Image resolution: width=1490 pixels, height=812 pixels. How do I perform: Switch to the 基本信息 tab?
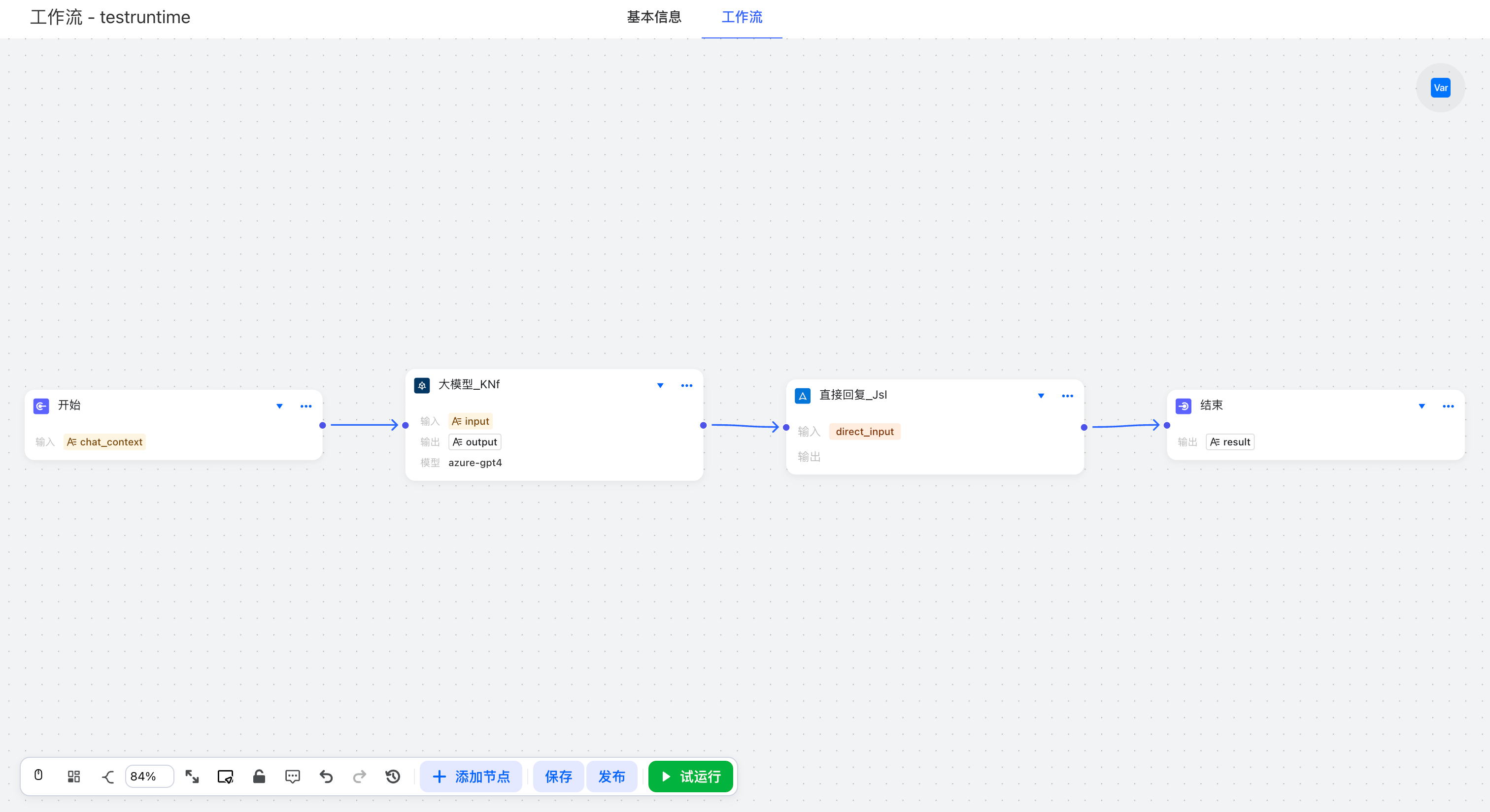(x=654, y=17)
